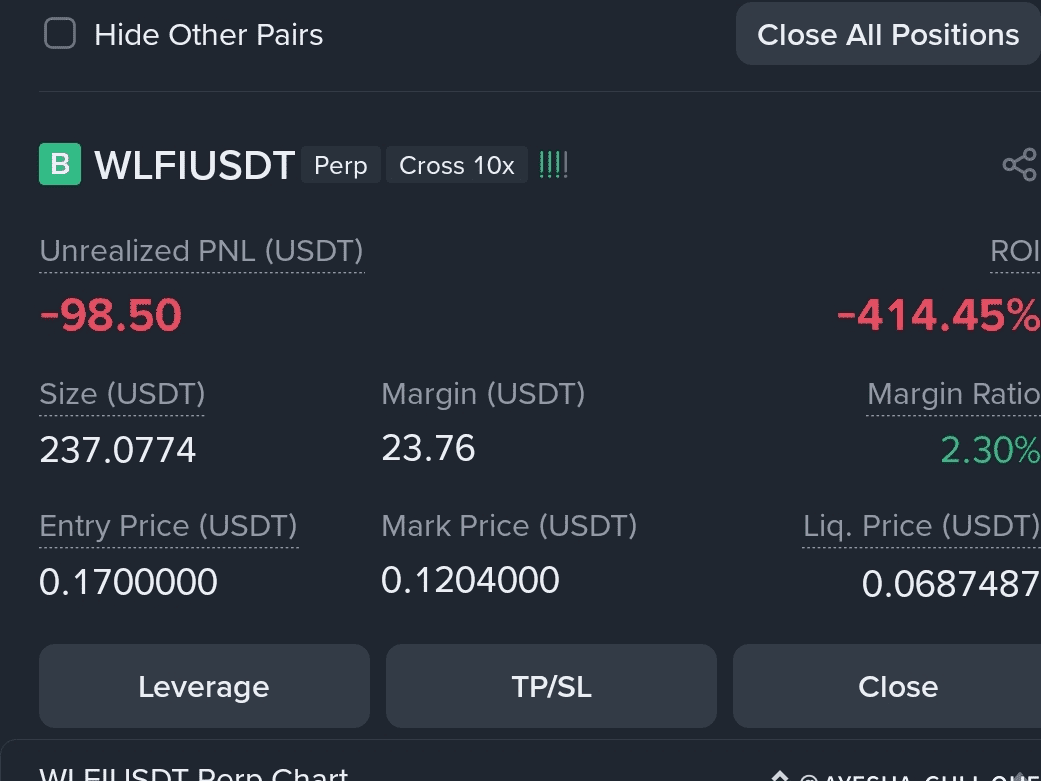View the Size (USDT) definition
The height and width of the screenshot is (781, 1041).
121,394
